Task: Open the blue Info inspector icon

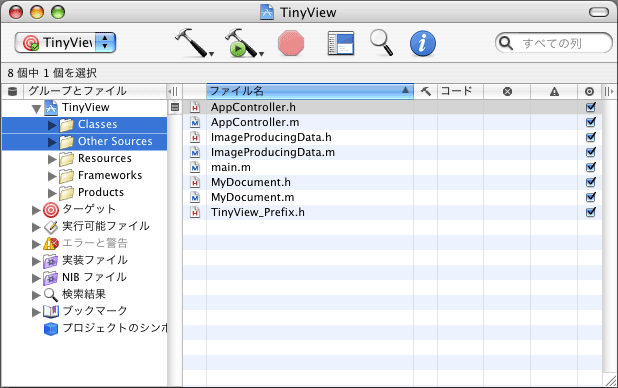Action: click(x=423, y=43)
